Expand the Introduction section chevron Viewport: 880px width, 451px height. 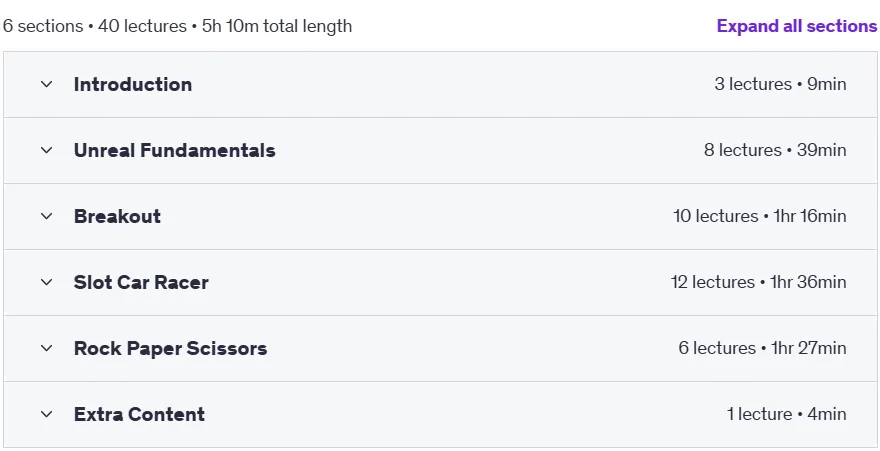point(47,84)
